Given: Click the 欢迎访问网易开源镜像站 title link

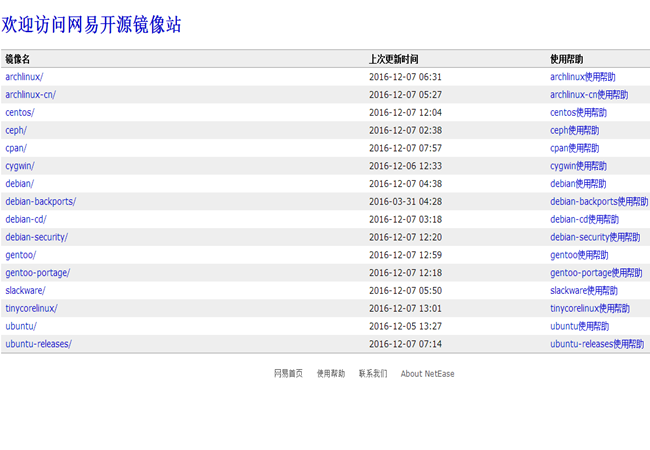Looking at the screenshot, I should click(91, 24).
